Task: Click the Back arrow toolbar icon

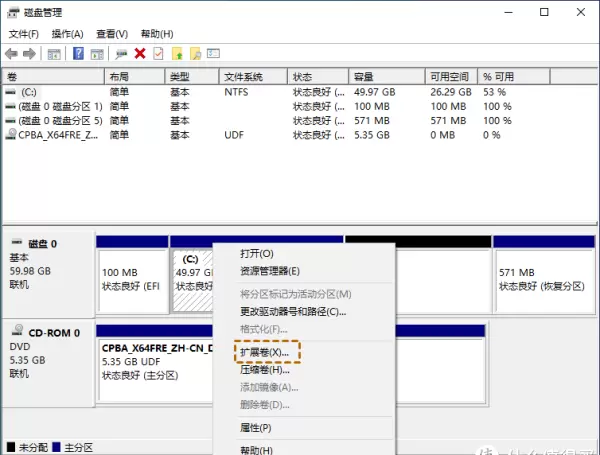Action: [x=11, y=53]
